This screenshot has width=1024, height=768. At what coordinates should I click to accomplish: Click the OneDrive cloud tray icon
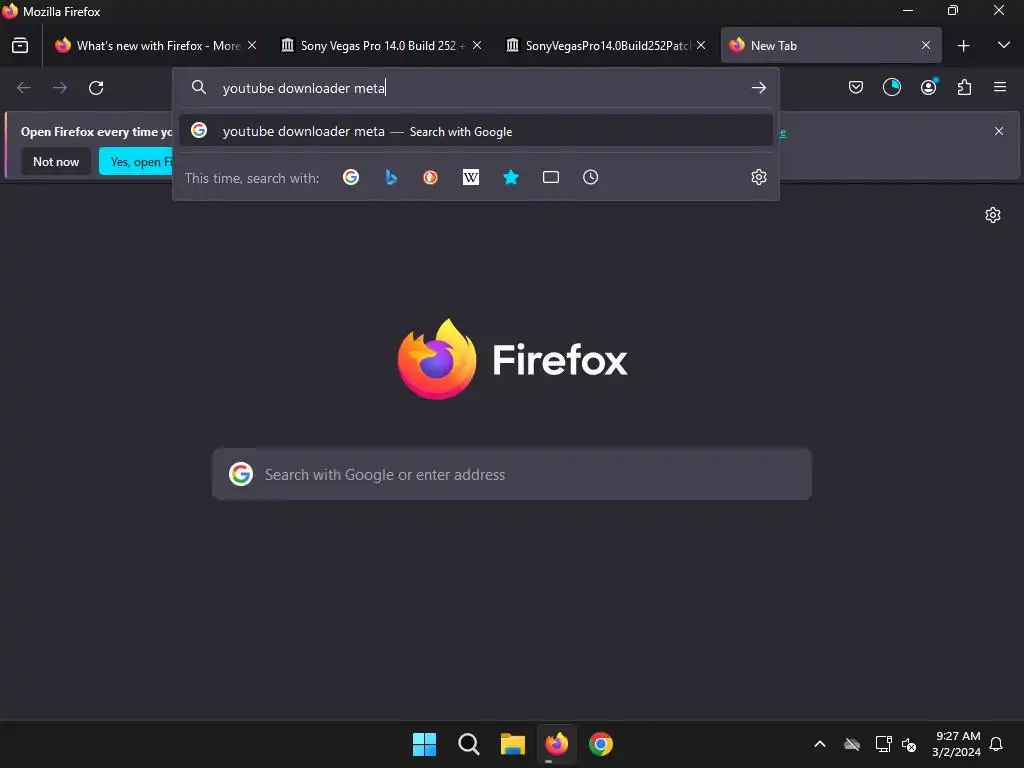point(852,744)
